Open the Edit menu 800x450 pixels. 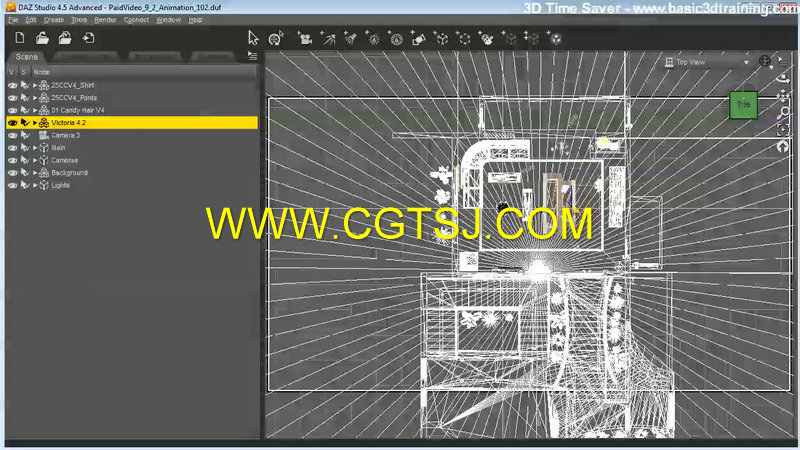tap(31, 20)
